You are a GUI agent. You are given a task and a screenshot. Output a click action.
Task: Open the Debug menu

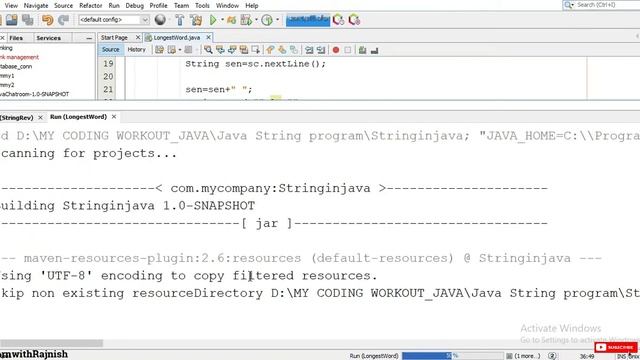pos(134,6)
